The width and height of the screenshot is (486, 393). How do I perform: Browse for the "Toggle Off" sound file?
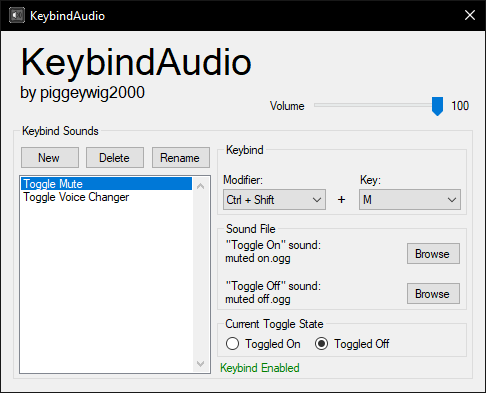(433, 294)
